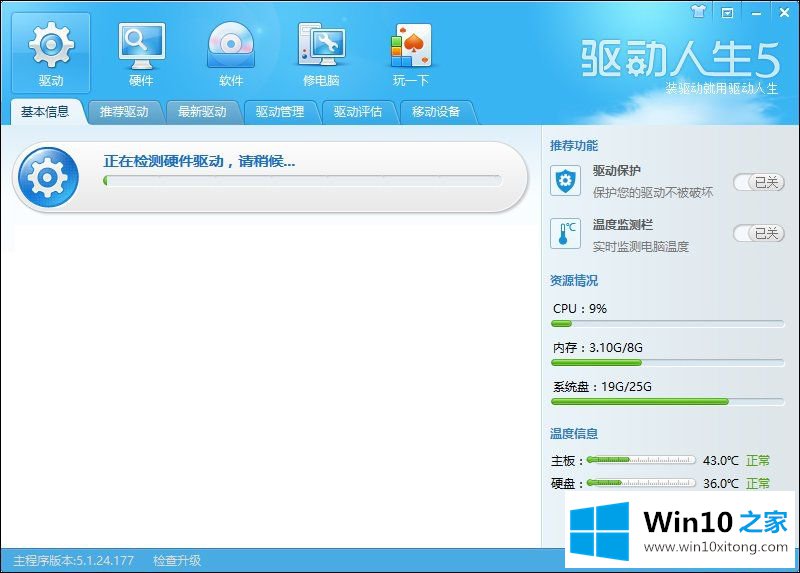The height and width of the screenshot is (573, 800).
Task: Click 保护您的驱动不被破坏 description text
Action: [x=653, y=192]
